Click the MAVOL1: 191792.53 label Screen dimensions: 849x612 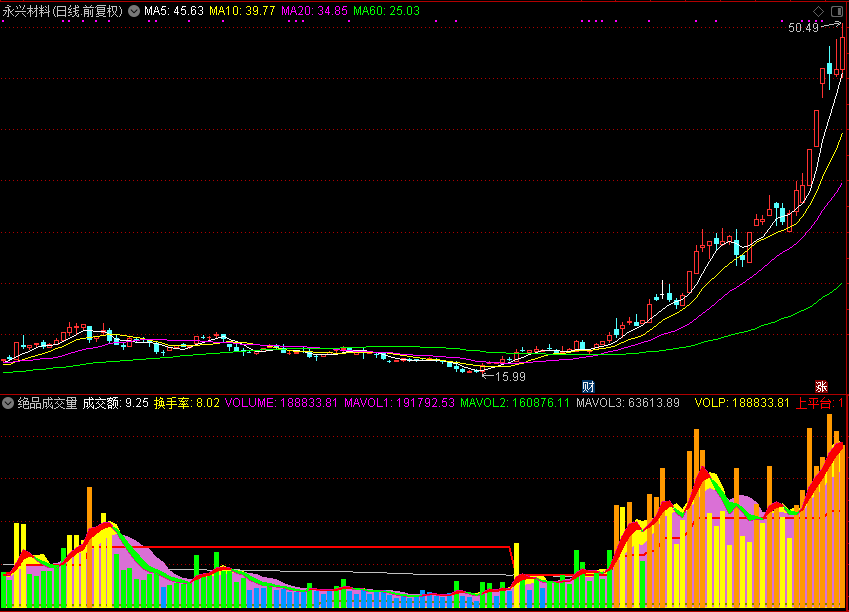pos(400,403)
